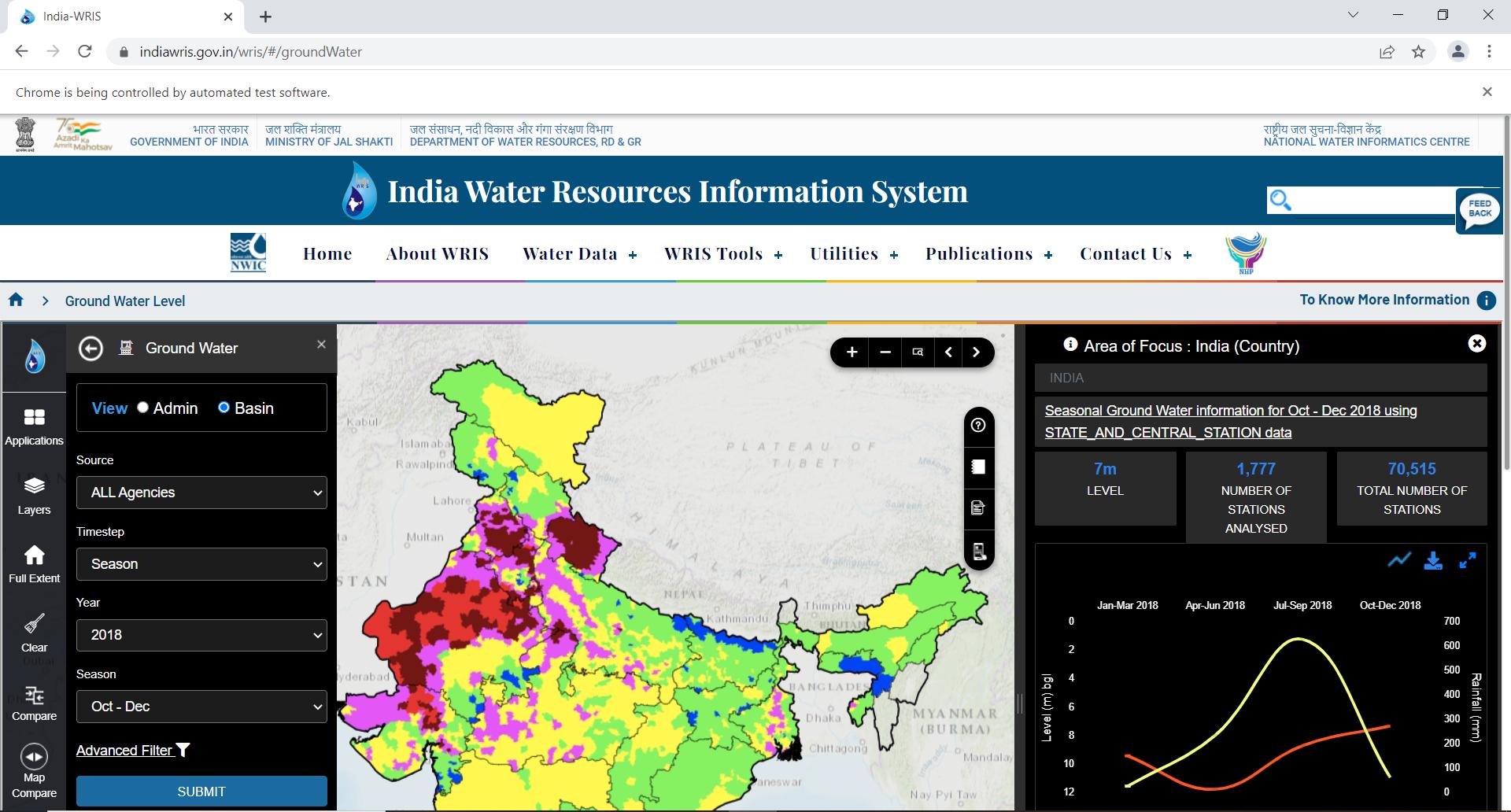Click the browser address bar

740,52
